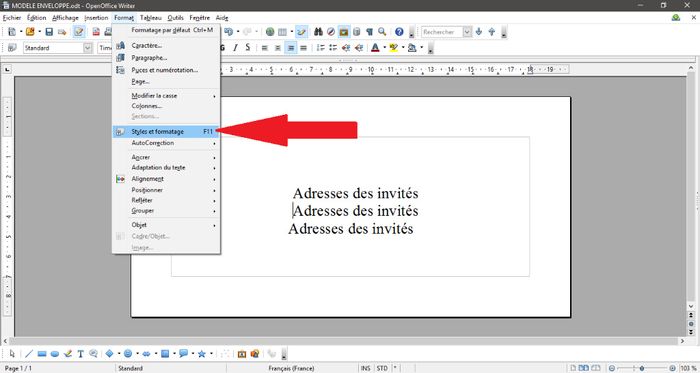Screen dimensions: 700x373
Task: Toggle Edit file mode icon
Action: click(x=79, y=32)
